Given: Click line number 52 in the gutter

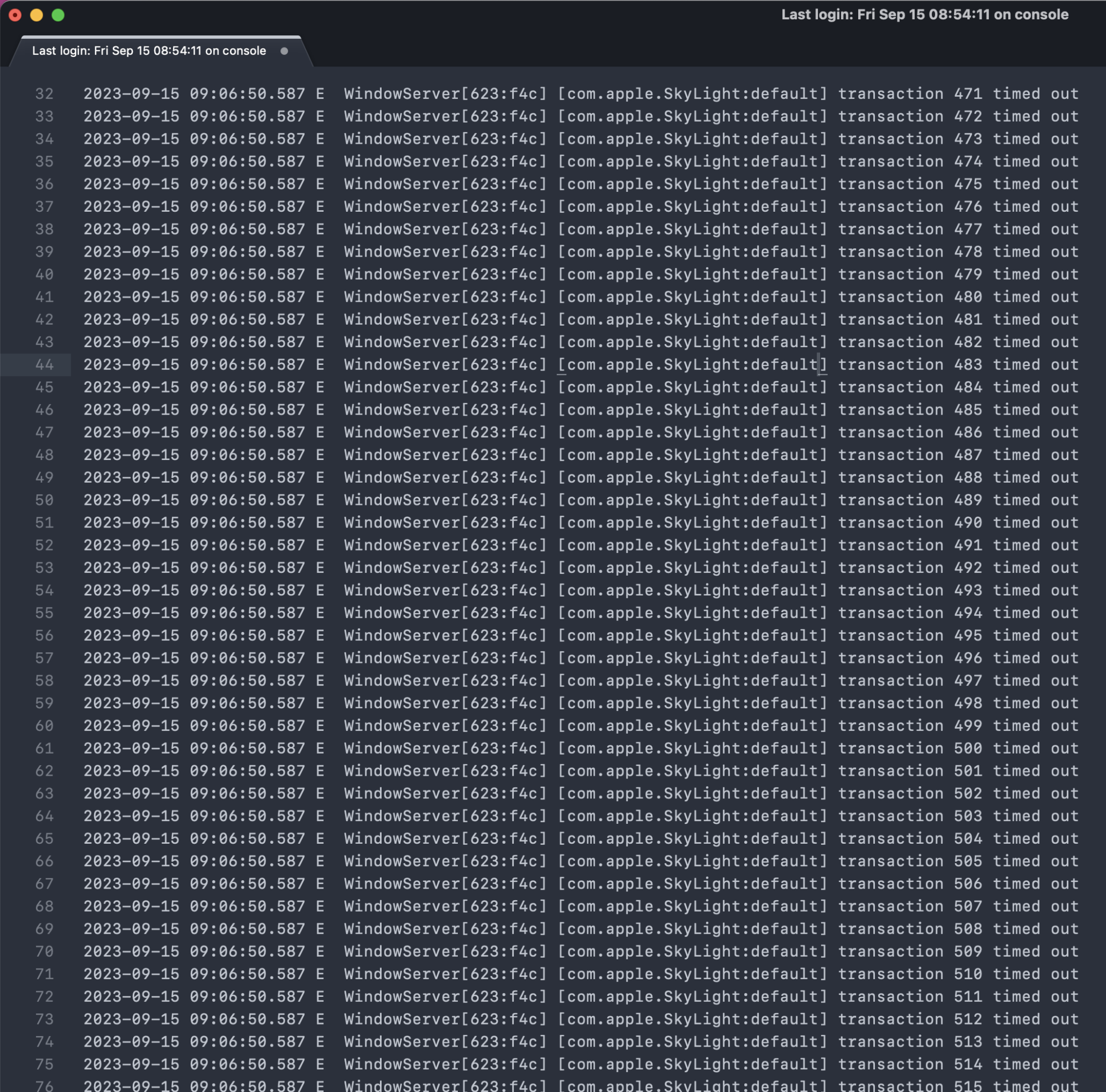Looking at the screenshot, I should click(45, 545).
